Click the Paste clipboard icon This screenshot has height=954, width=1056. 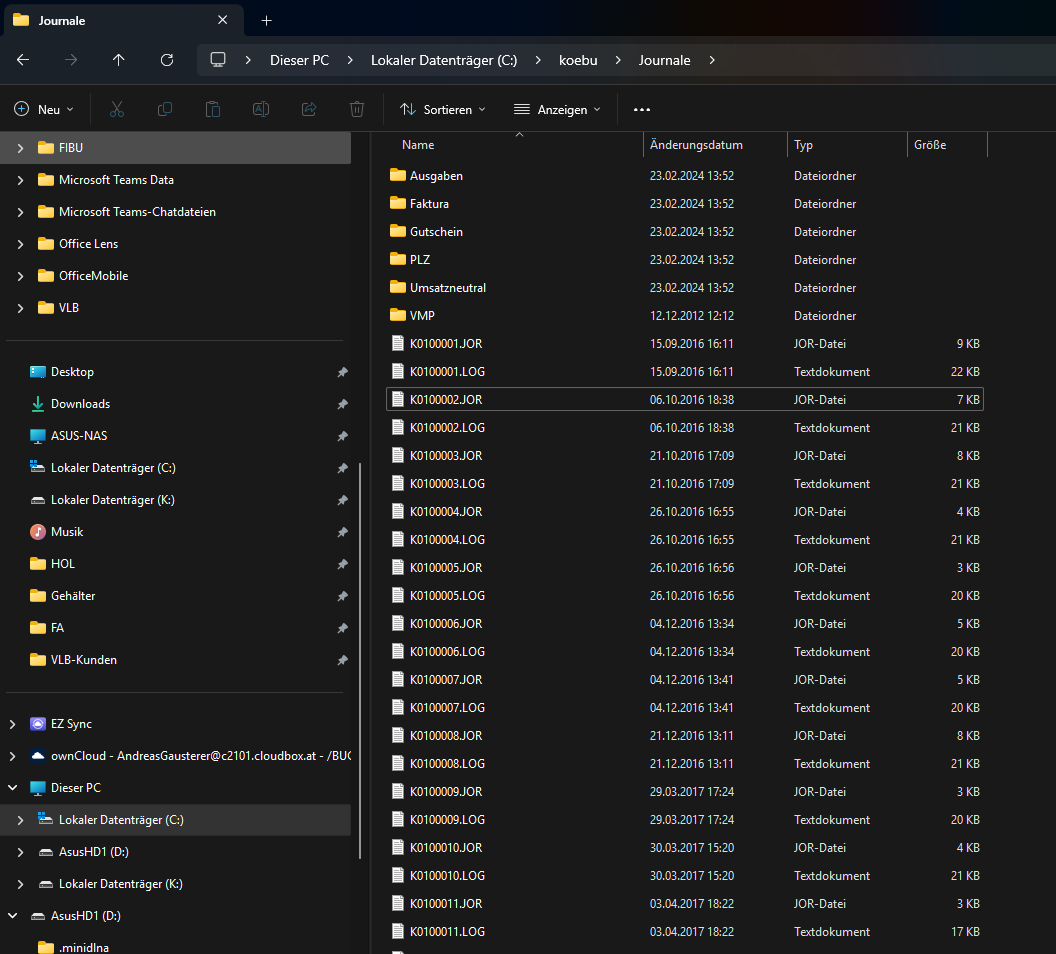[x=213, y=109]
